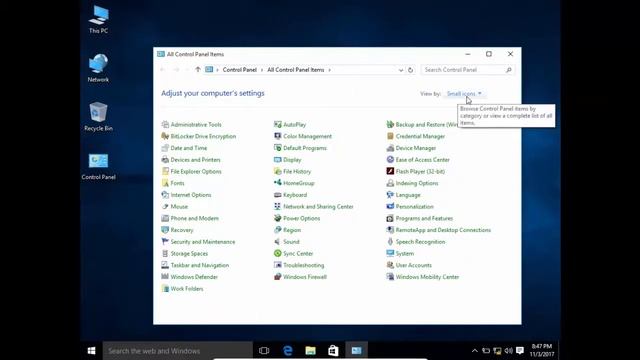Image resolution: width=640 pixels, height=360 pixels.
Task: Open the Speech Recognition microphone icon
Action: pyautogui.click(x=390, y=242)
